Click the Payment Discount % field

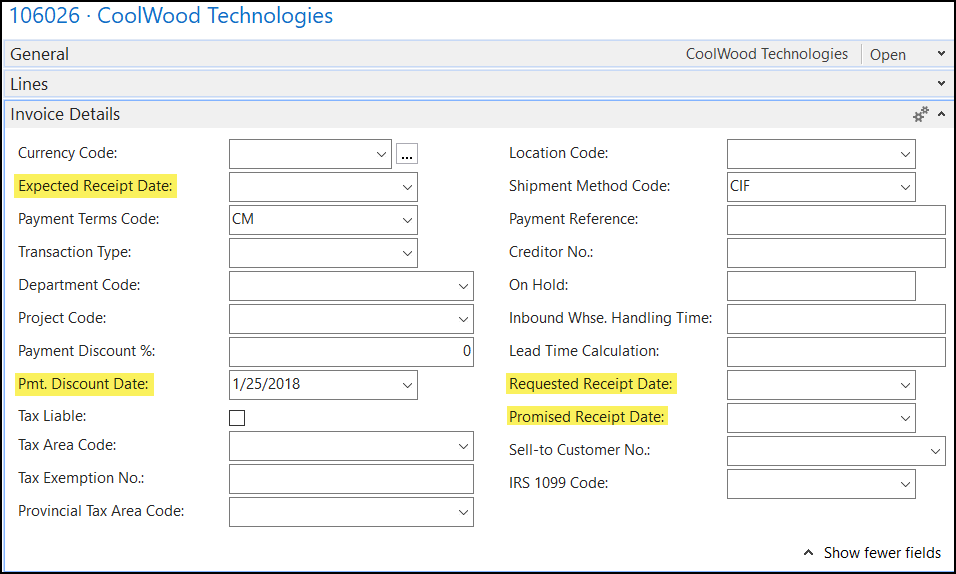pyautogui.click(x=351, y=351)
